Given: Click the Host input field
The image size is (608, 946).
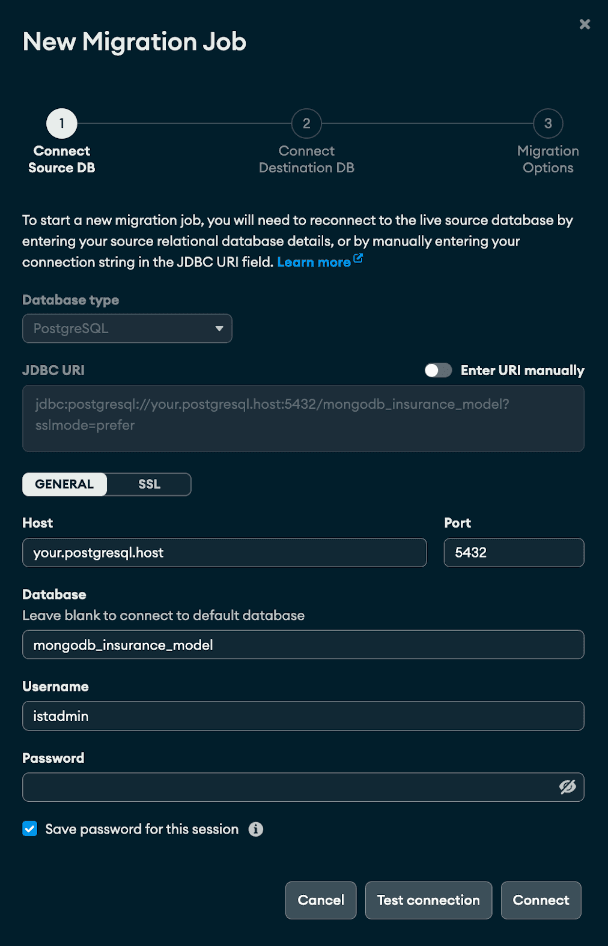Looking at the screenshot, I should click(224, 552).
